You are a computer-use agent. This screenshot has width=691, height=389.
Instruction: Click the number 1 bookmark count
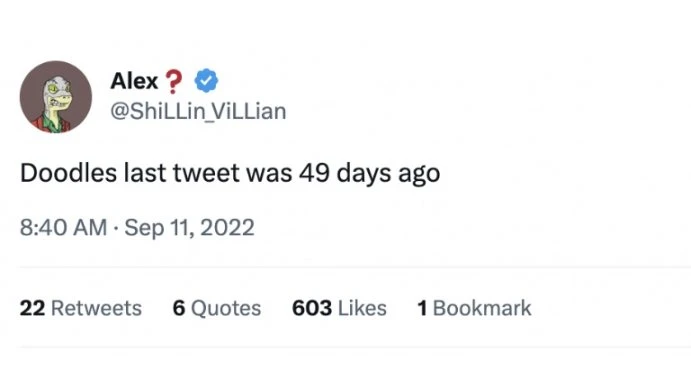pyautogui.click(x=422, y=308)
